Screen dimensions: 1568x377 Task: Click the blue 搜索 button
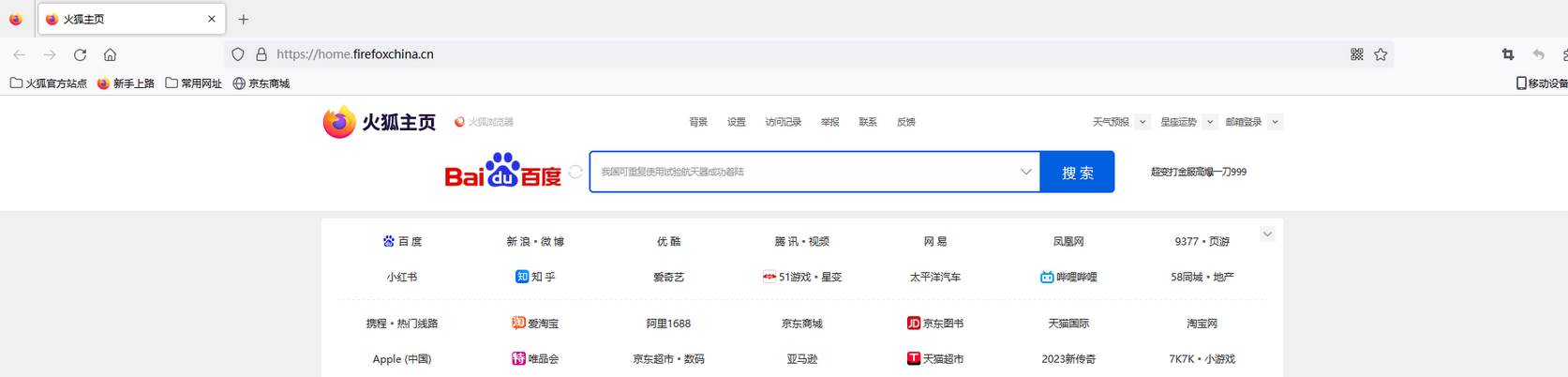(x=1078, y=172)
